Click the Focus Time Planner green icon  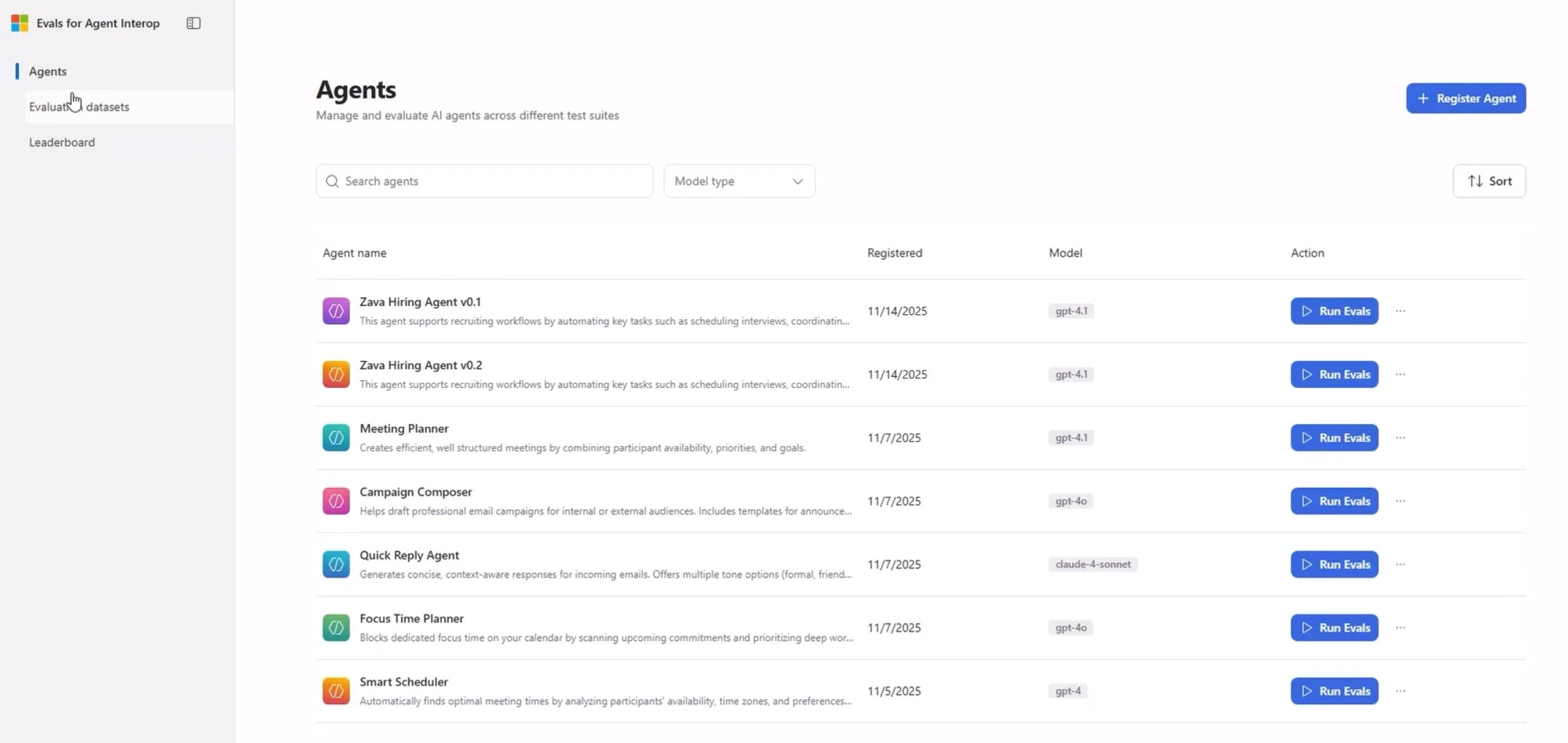[336, 628]
